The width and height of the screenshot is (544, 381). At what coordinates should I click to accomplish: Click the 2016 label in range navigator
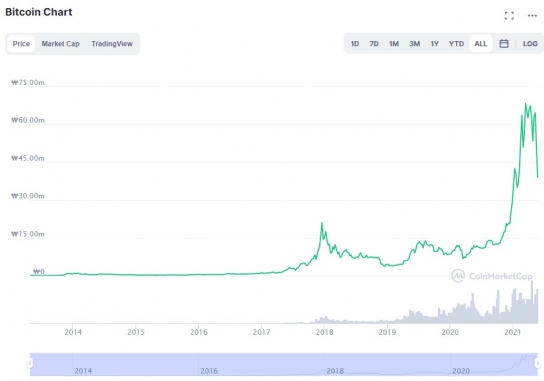pyautogui.click(x=209, y=371)
